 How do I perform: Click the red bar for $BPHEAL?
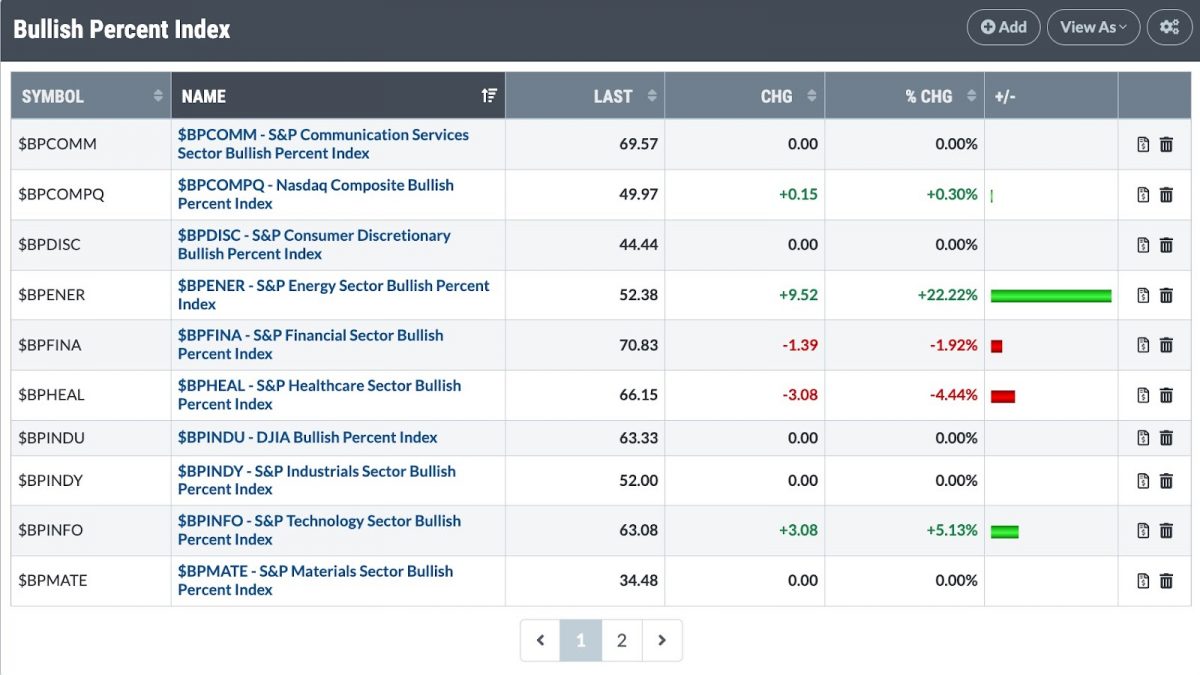(1003, 396)
